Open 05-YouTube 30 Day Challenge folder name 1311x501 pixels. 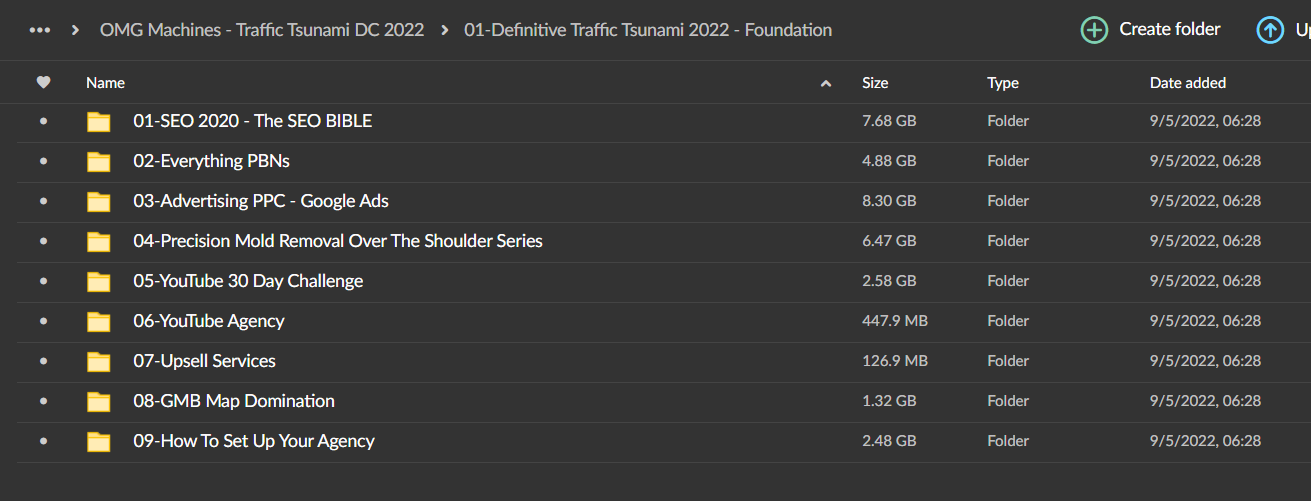click(x=248, y=281)
